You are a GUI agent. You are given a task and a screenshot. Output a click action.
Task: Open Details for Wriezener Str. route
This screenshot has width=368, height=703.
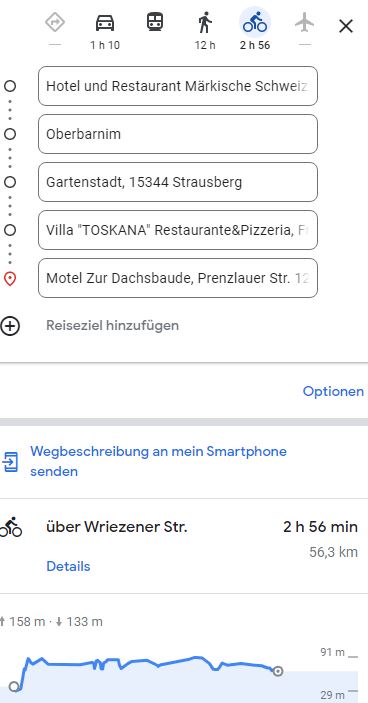(x=68, y=566)
